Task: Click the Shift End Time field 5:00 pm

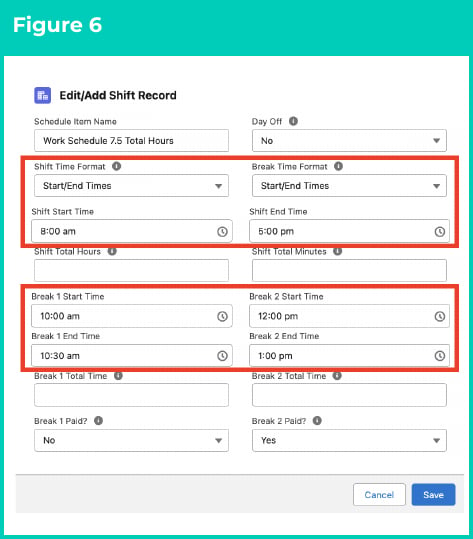Action: click(x=349, y=231)
